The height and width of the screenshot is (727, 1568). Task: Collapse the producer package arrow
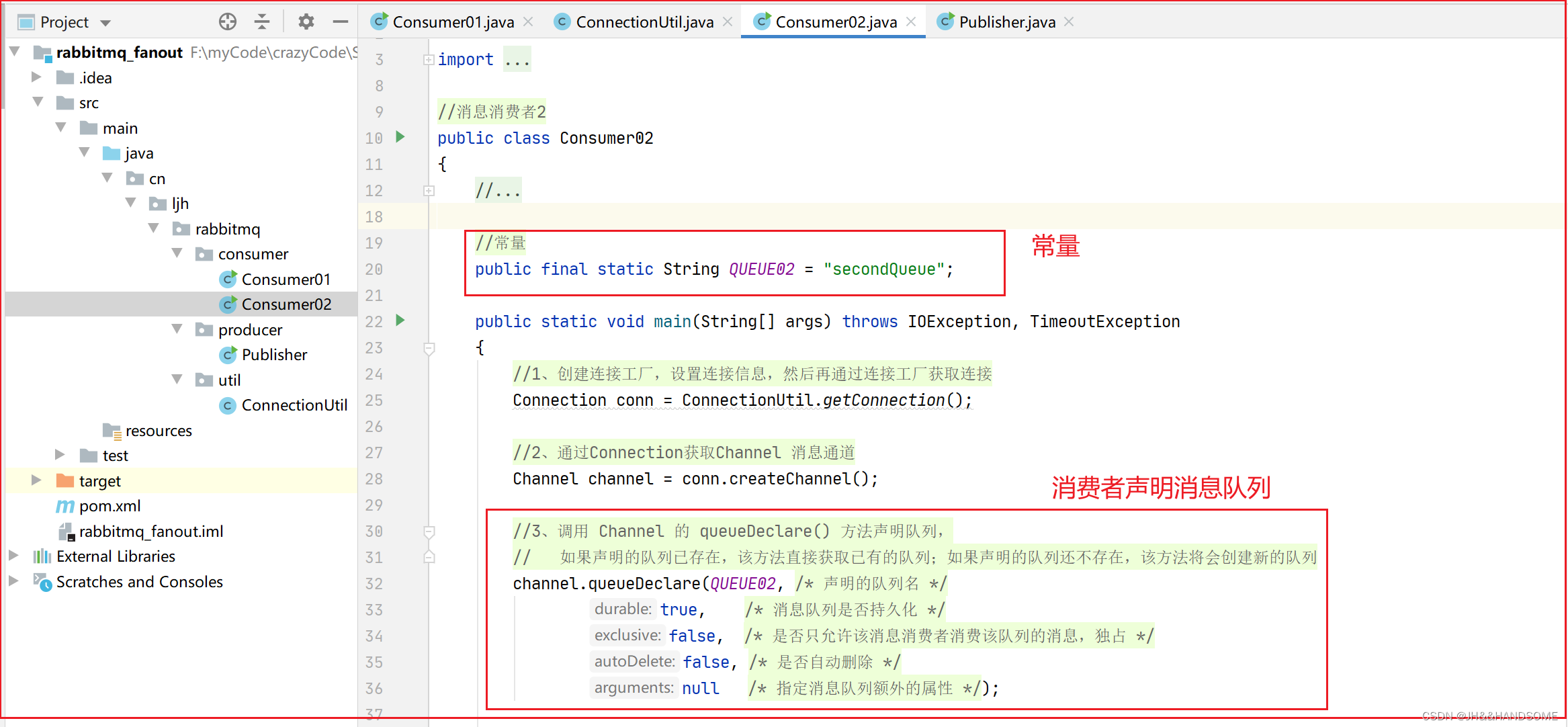(x=177, y=329)
